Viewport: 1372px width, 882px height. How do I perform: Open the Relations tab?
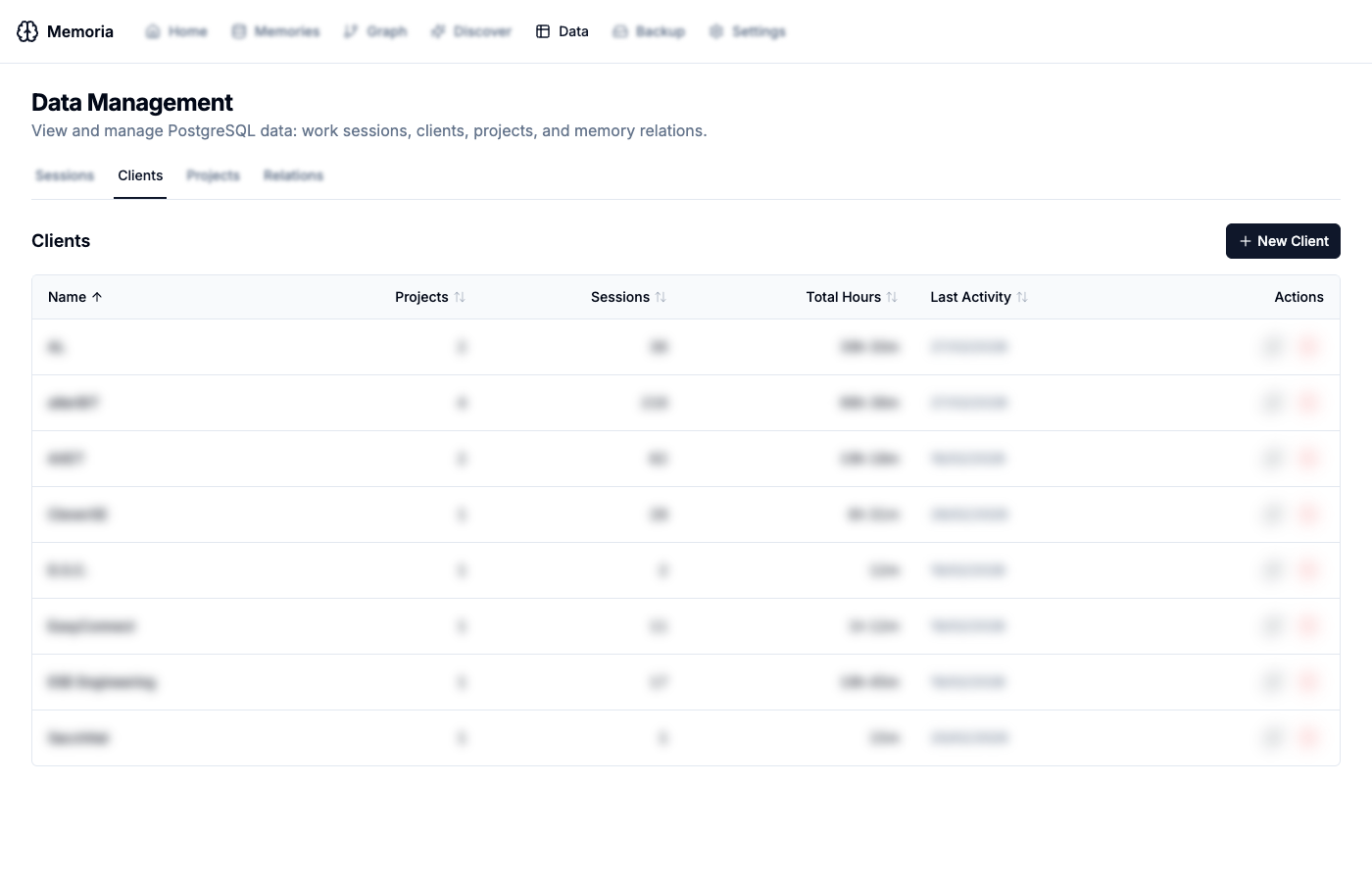coord(293,175)
